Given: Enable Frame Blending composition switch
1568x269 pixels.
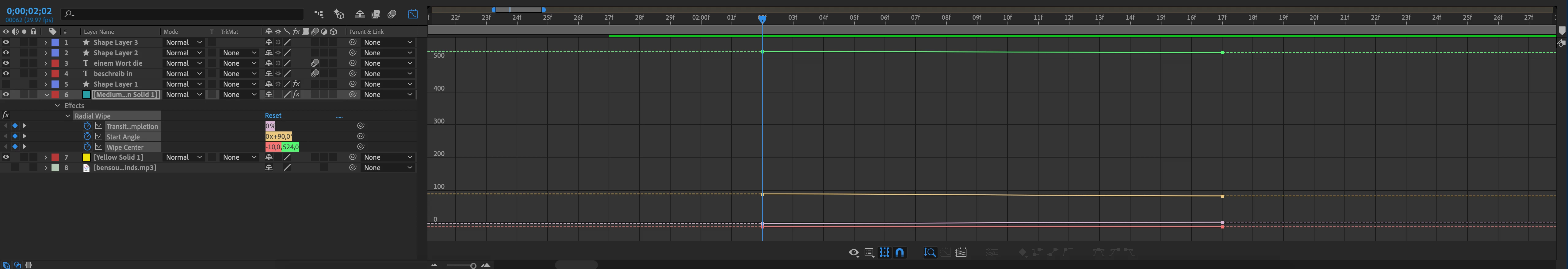Looking at the screenshot, I should [x=376, y=14].
